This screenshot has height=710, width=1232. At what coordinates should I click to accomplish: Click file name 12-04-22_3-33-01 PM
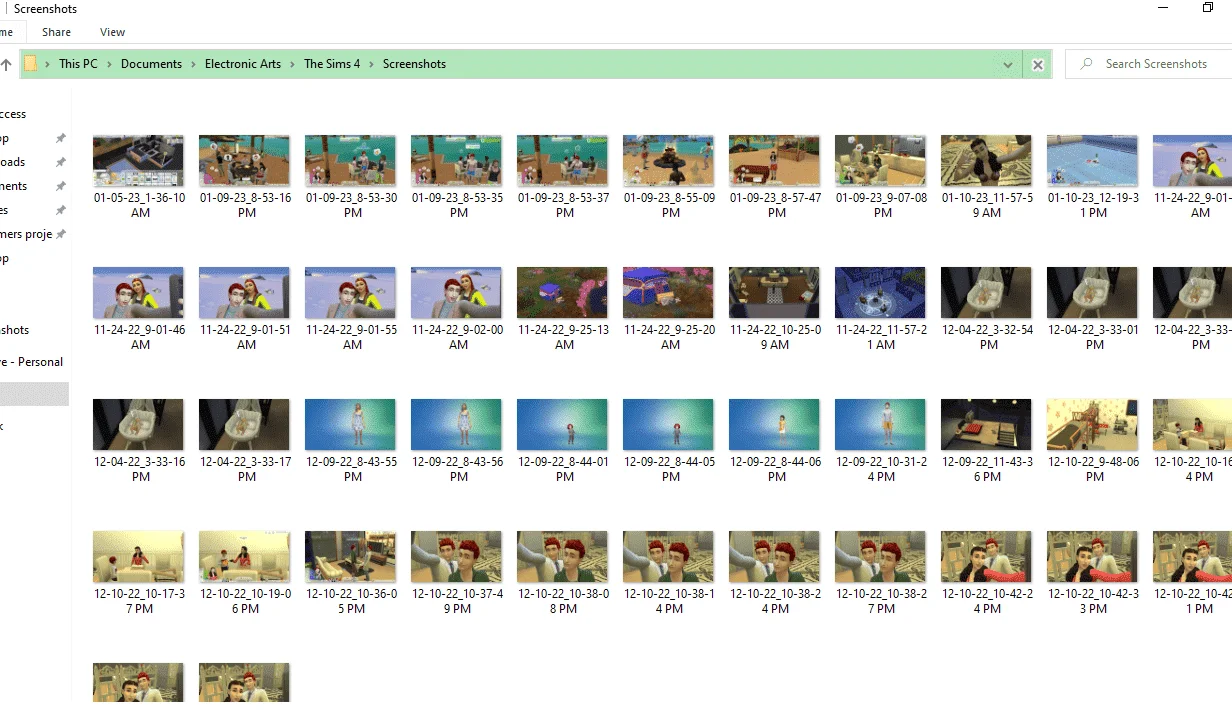point(1094,337)
